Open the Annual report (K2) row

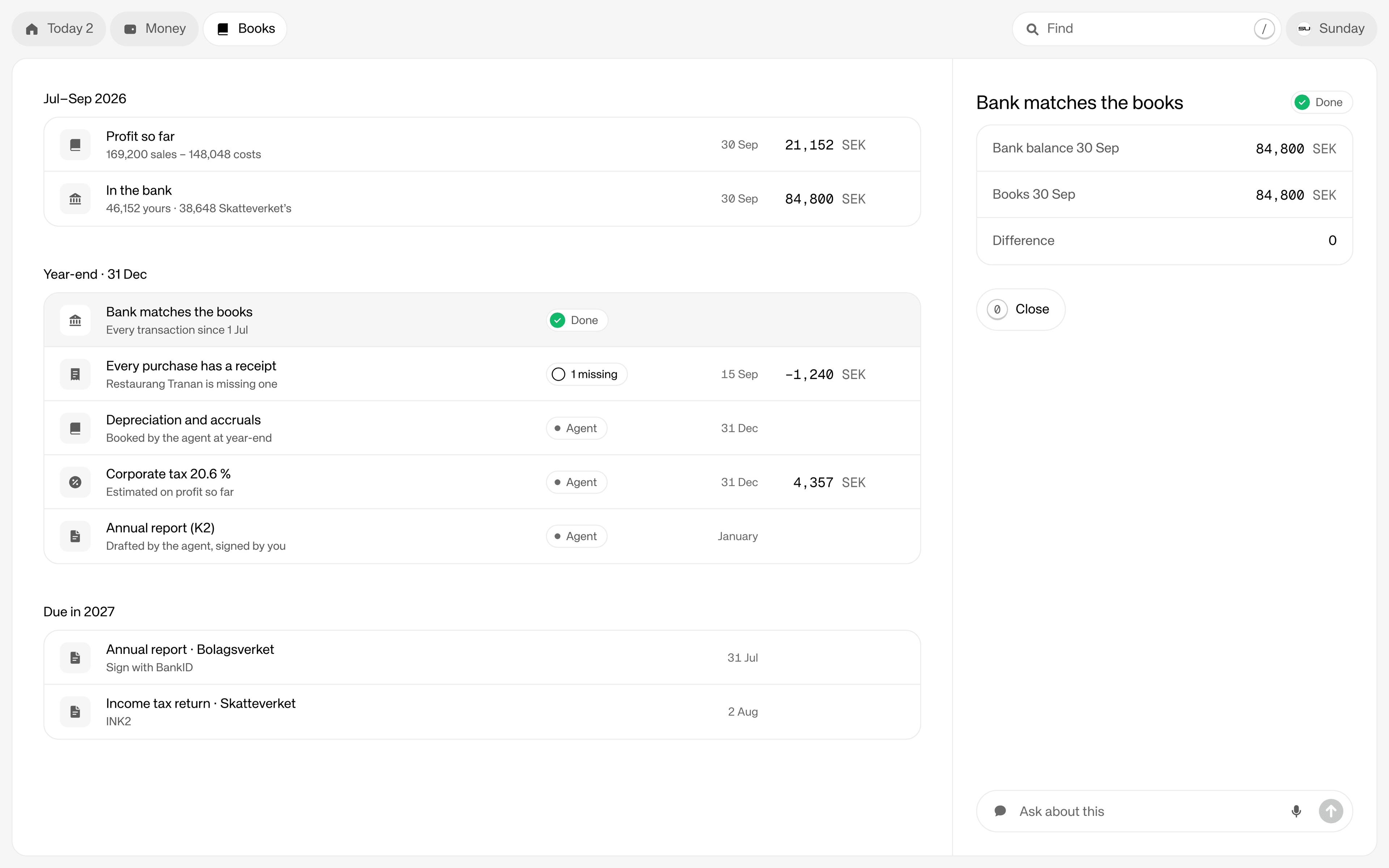pos(482,536)
